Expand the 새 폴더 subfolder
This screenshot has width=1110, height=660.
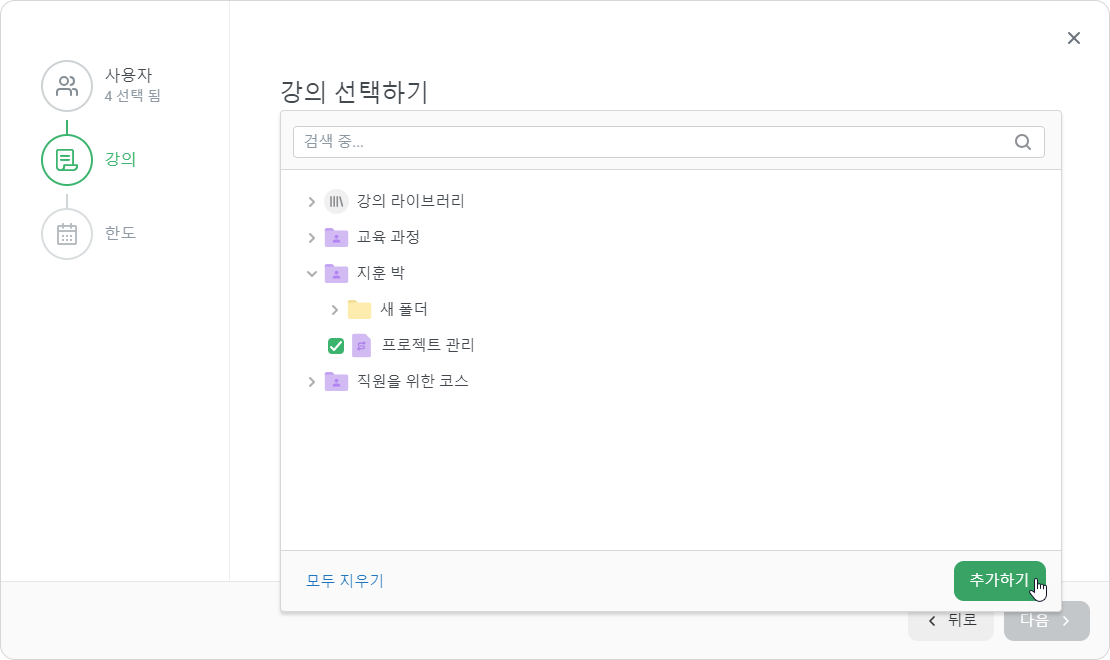click(335, 310)
